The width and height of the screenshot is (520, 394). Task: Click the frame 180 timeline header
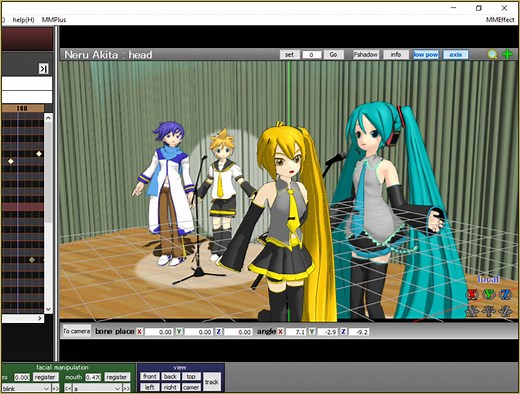coord(23,108)
